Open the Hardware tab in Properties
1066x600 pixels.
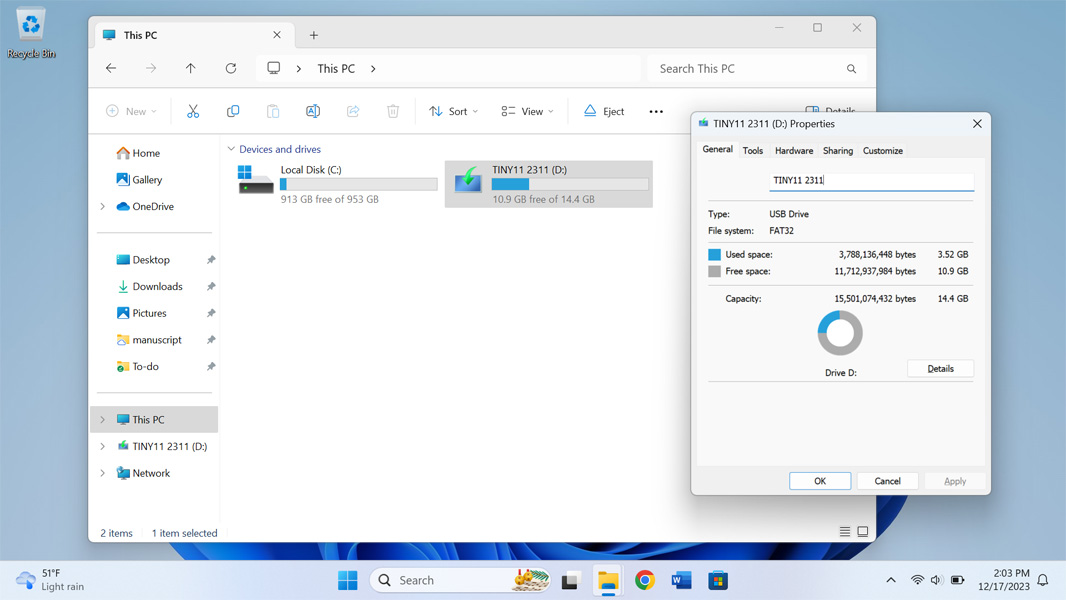point(794,151)
